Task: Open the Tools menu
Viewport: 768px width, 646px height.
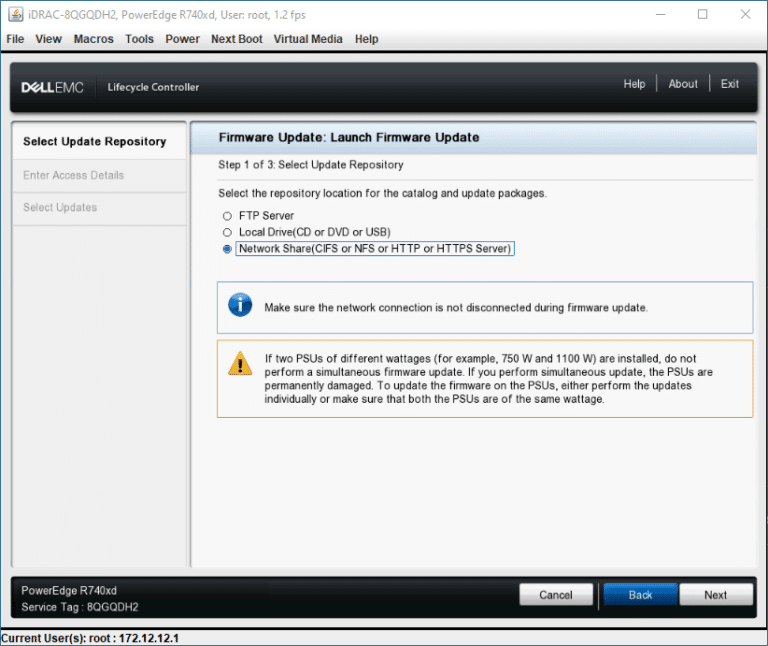Action: point(139,39)
